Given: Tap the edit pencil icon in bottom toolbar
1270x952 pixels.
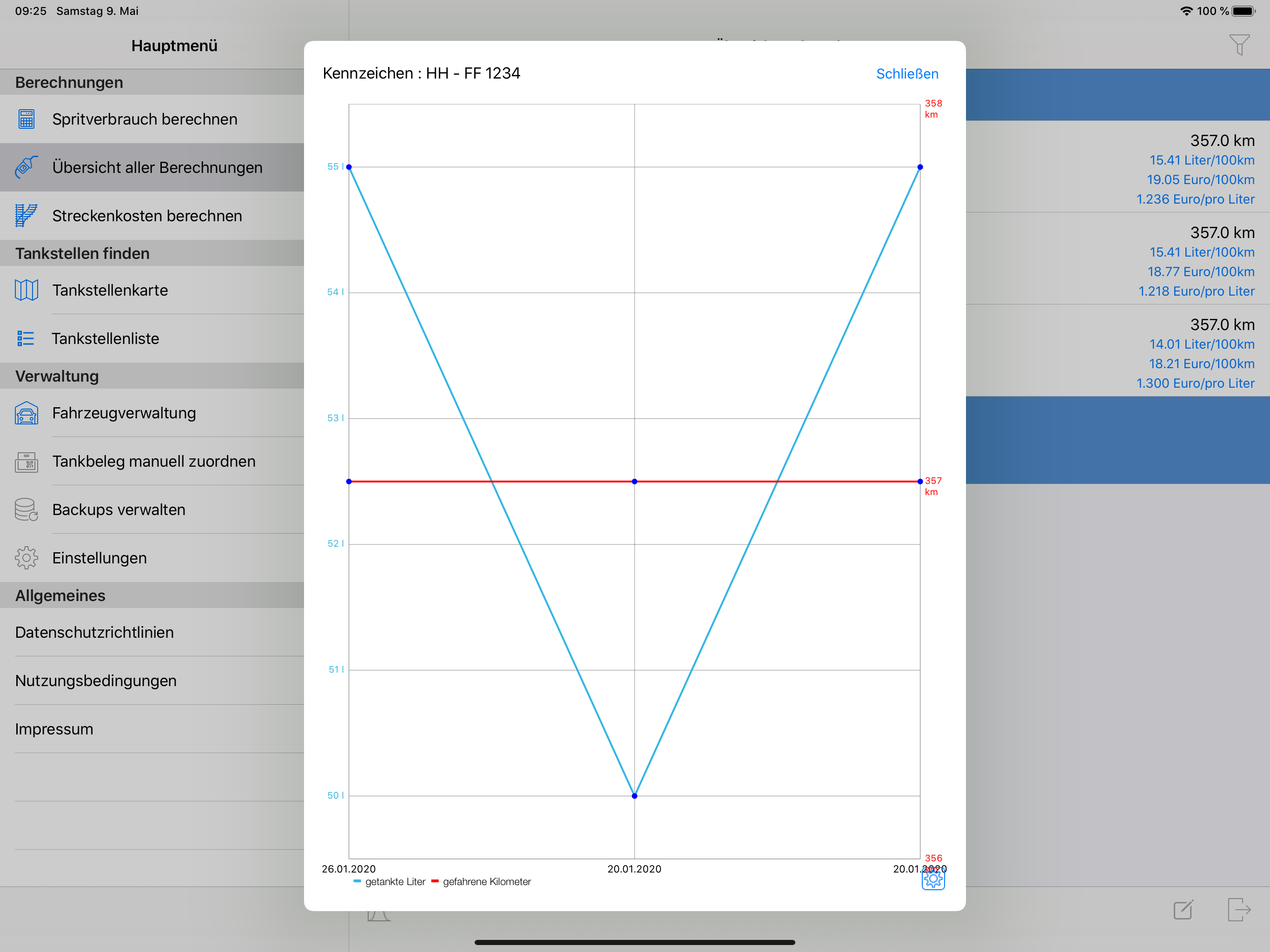Looking at the screenshot, I should [x=1184, y=910].
